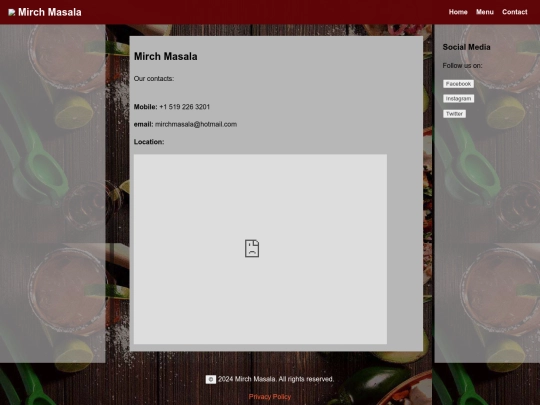
Task: Click the Social Media sidebar heading
Action: tap(466, 47)
